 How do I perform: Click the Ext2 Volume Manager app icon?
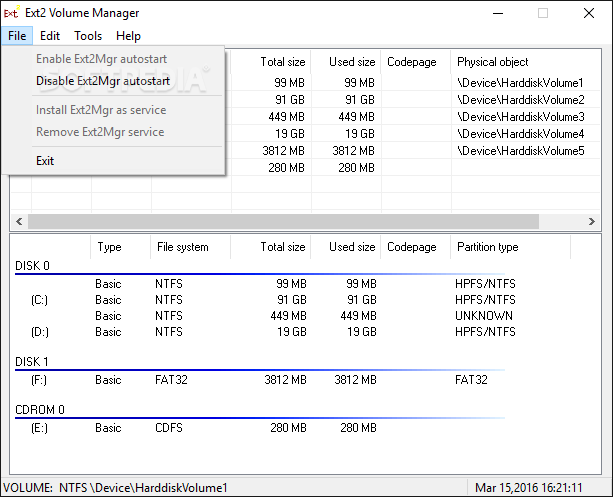(x=11, y=13)
